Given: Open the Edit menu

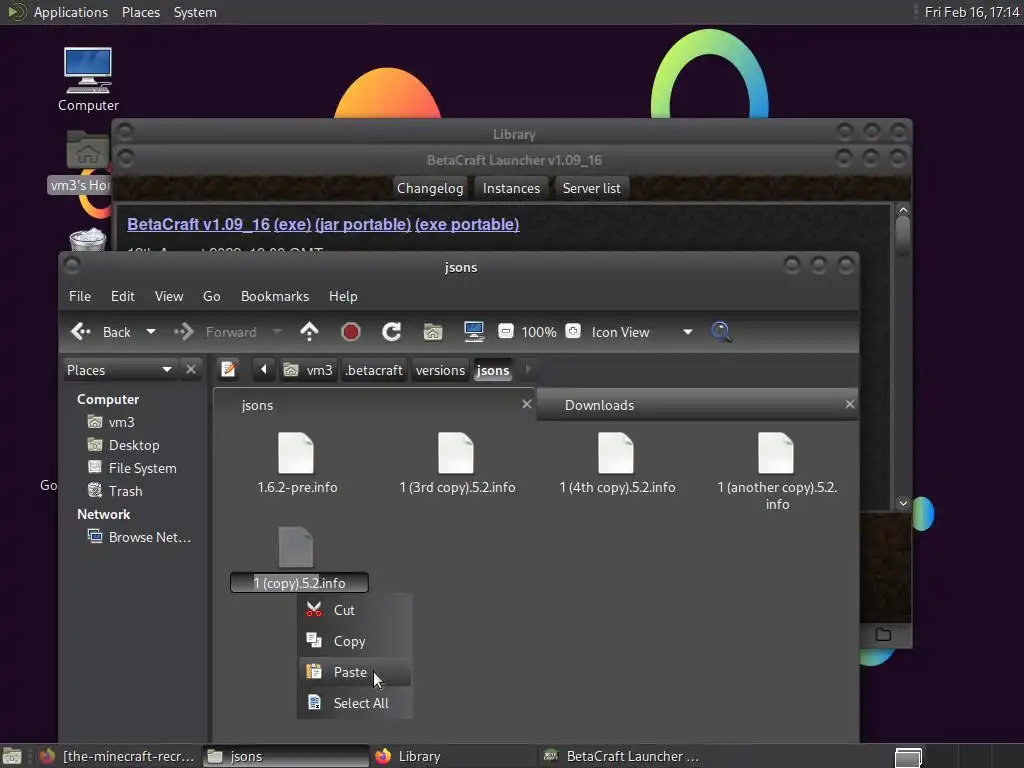Looking at the screenshot, I should (123, 296).
